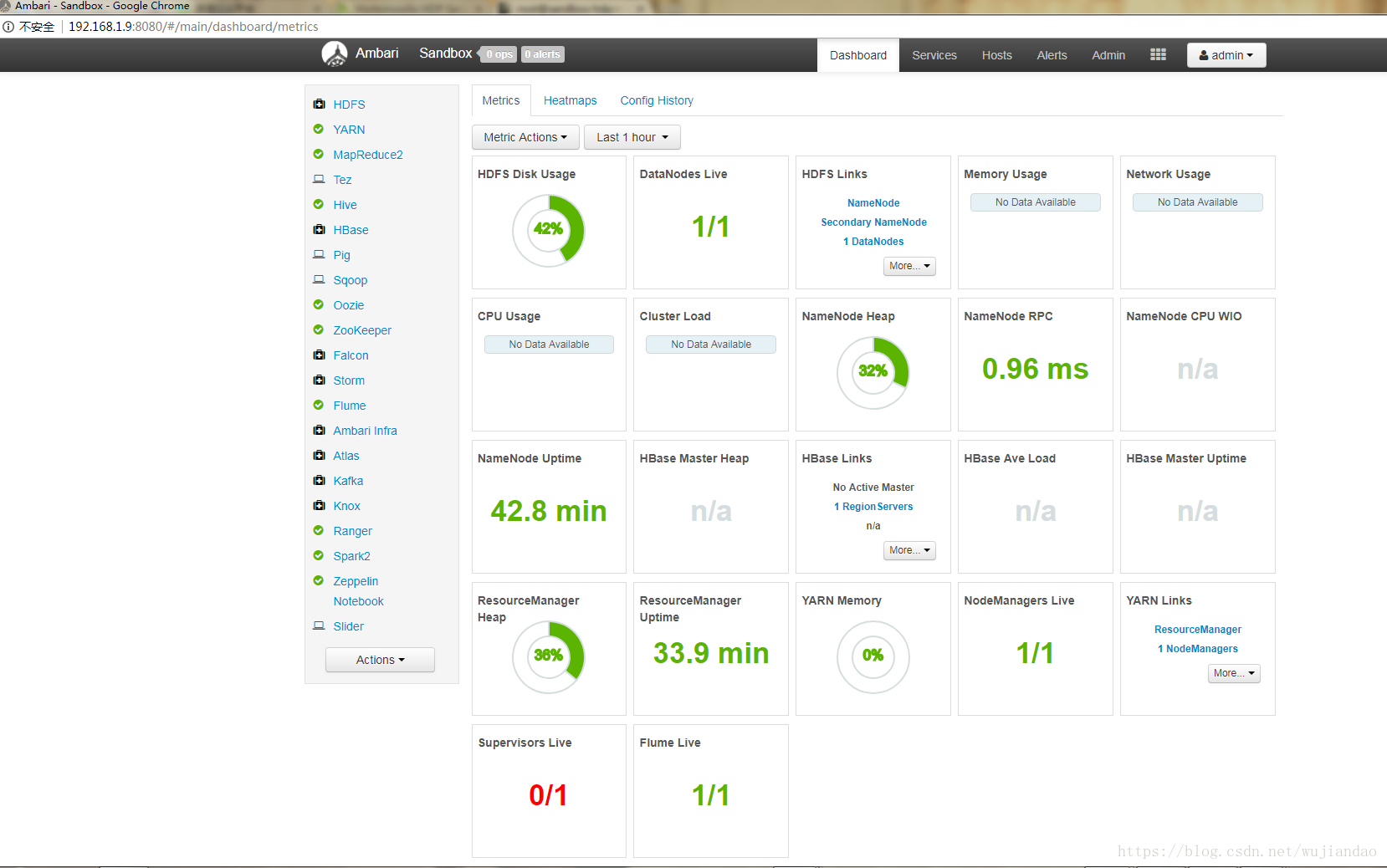Open the 1 DataNodes link
This screenshot has width=1387, height=868.
point(873,242)
